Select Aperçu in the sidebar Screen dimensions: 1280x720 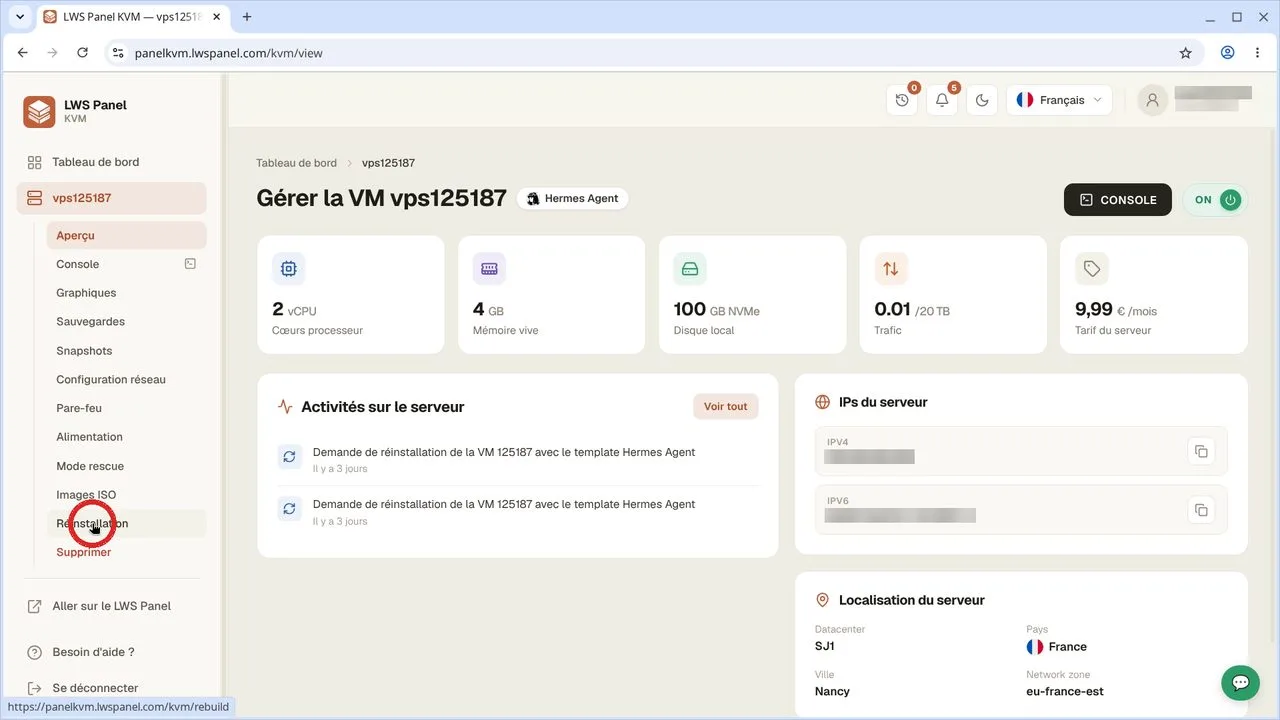tap(126, 236)
